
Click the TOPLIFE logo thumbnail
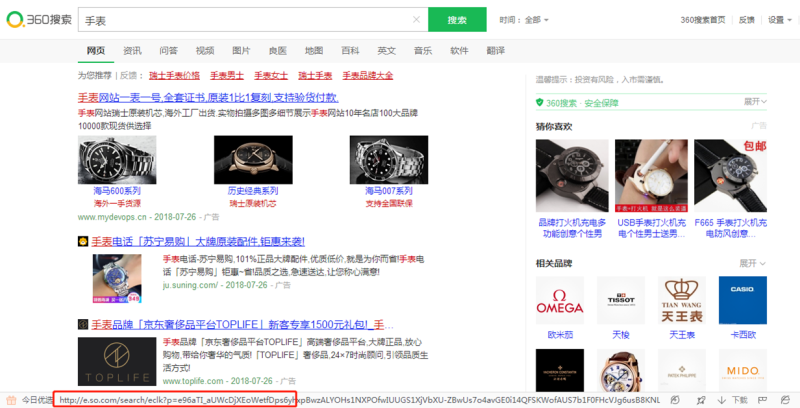(x=117, y=362)
